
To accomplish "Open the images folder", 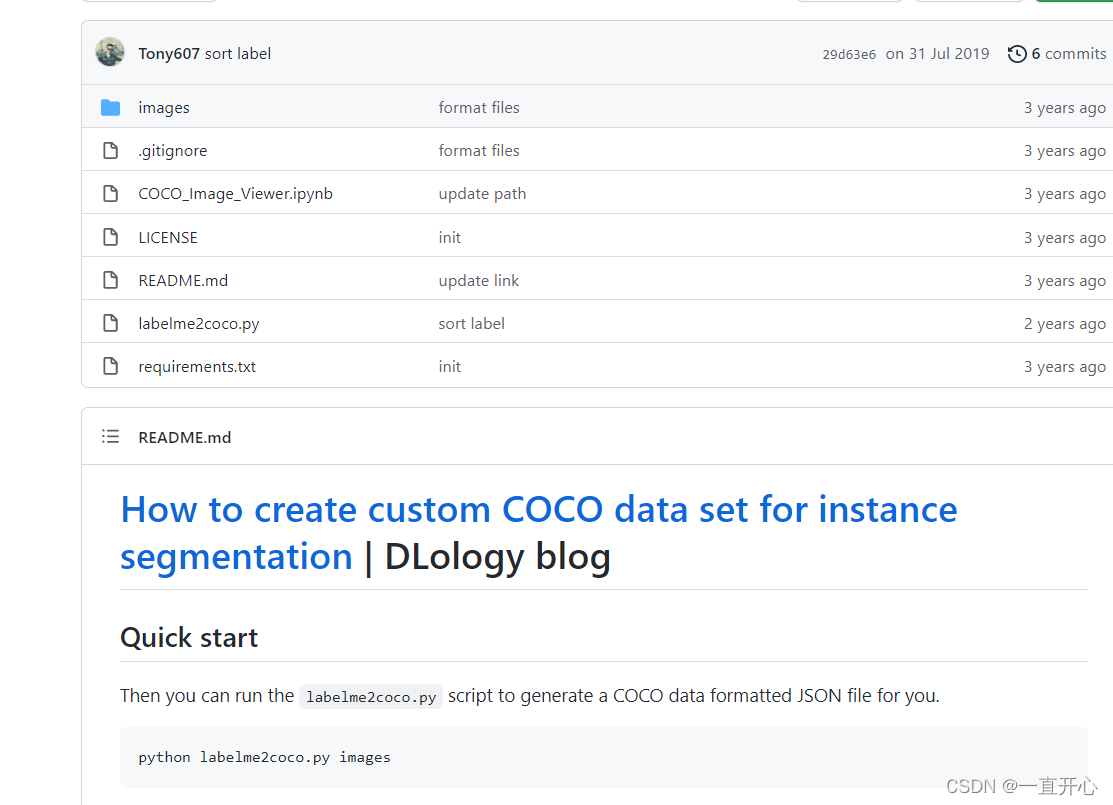I will click(164, 108).
